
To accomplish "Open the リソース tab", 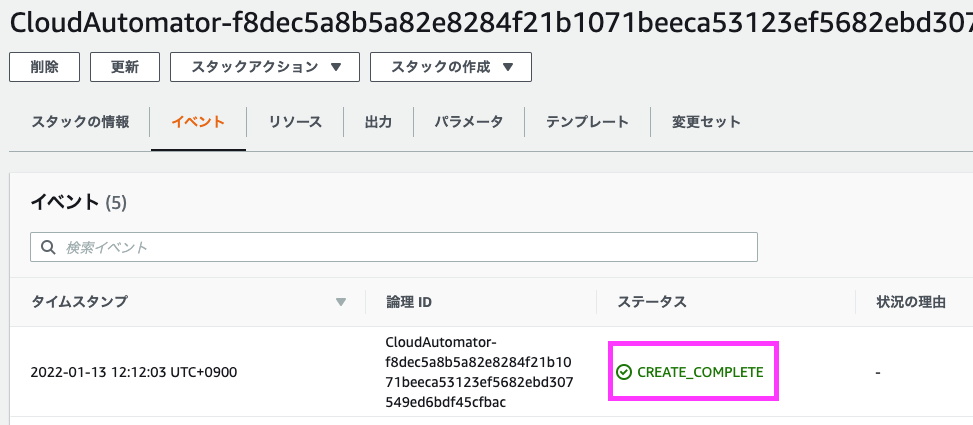I will pyautogui.click(x=295, y=122).
